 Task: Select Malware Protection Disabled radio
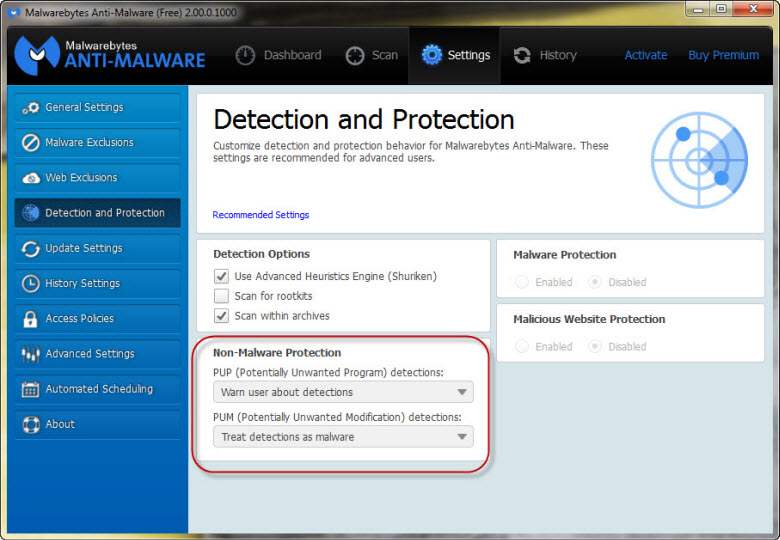coord(594,282)
